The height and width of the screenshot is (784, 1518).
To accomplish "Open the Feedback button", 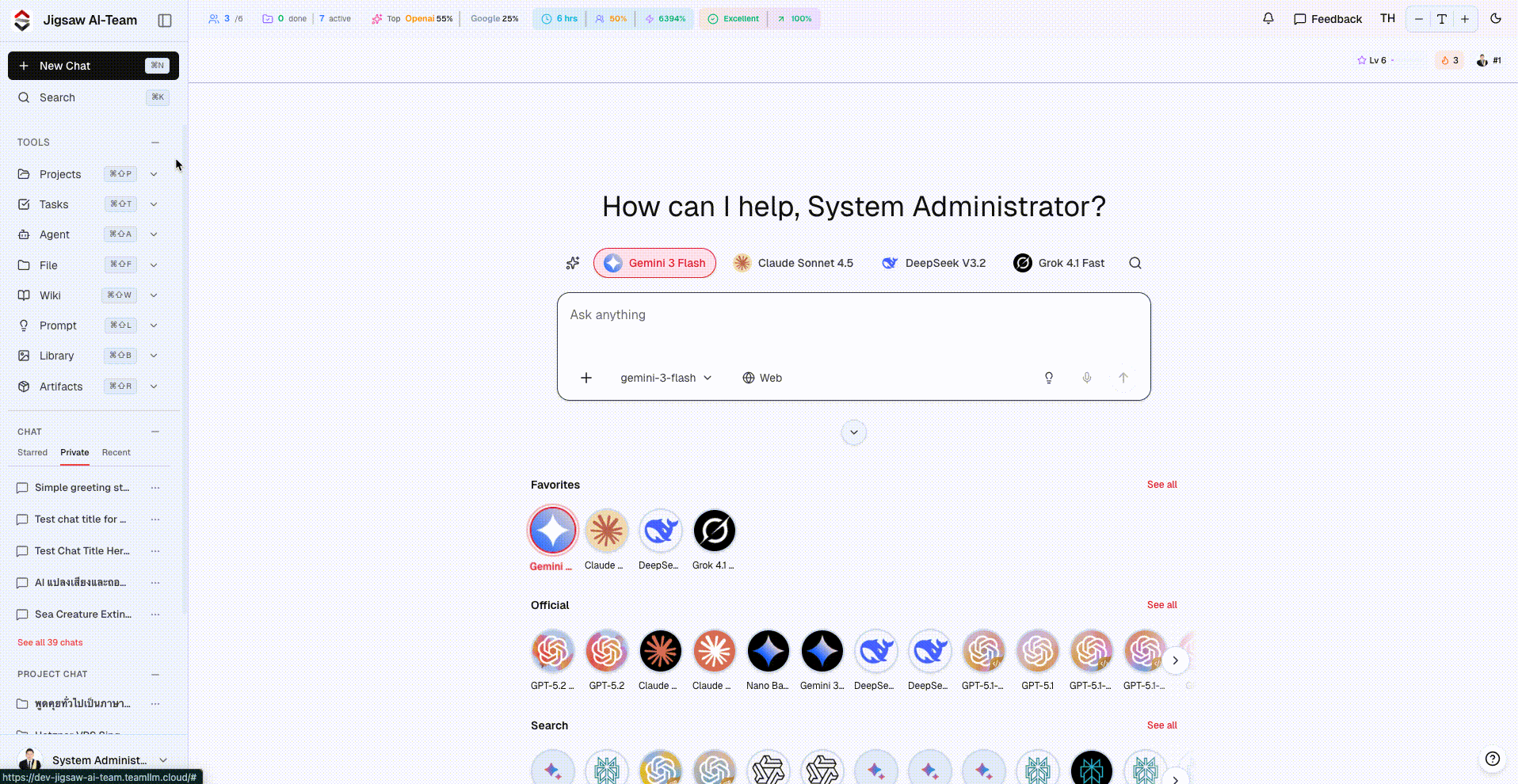I will coord(1328,19).
